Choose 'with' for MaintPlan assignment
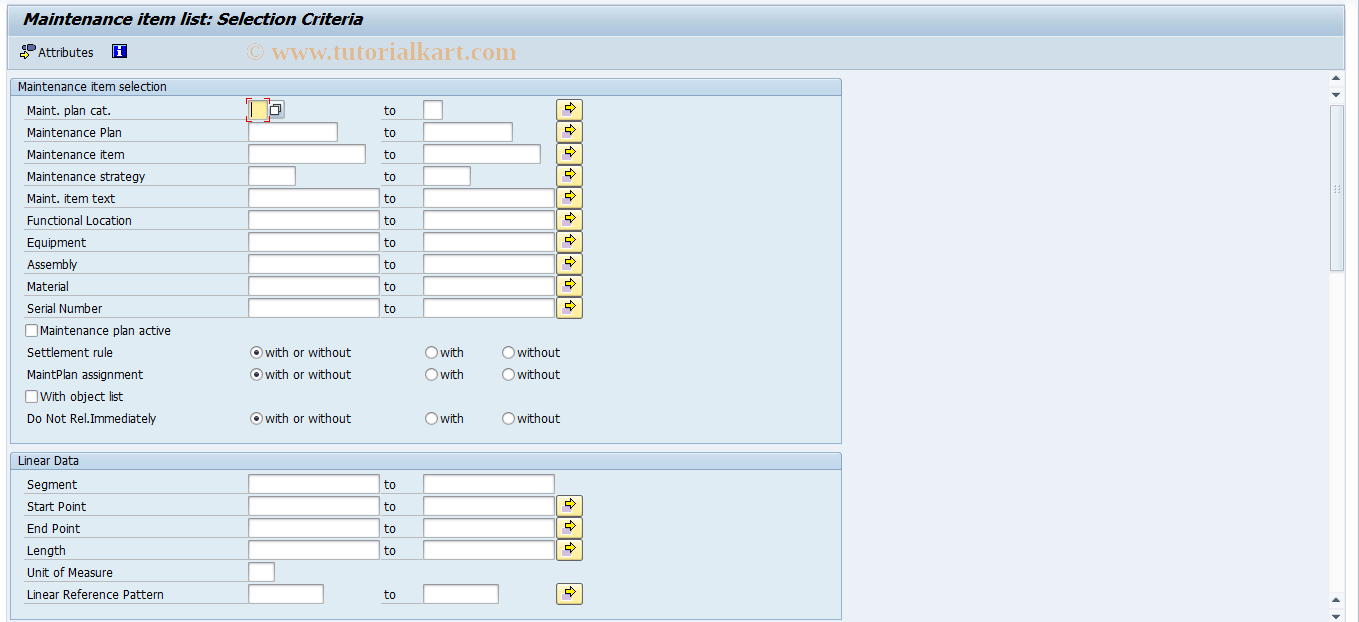The height and width of the screenshot is (622, 1359). point(431,374)
